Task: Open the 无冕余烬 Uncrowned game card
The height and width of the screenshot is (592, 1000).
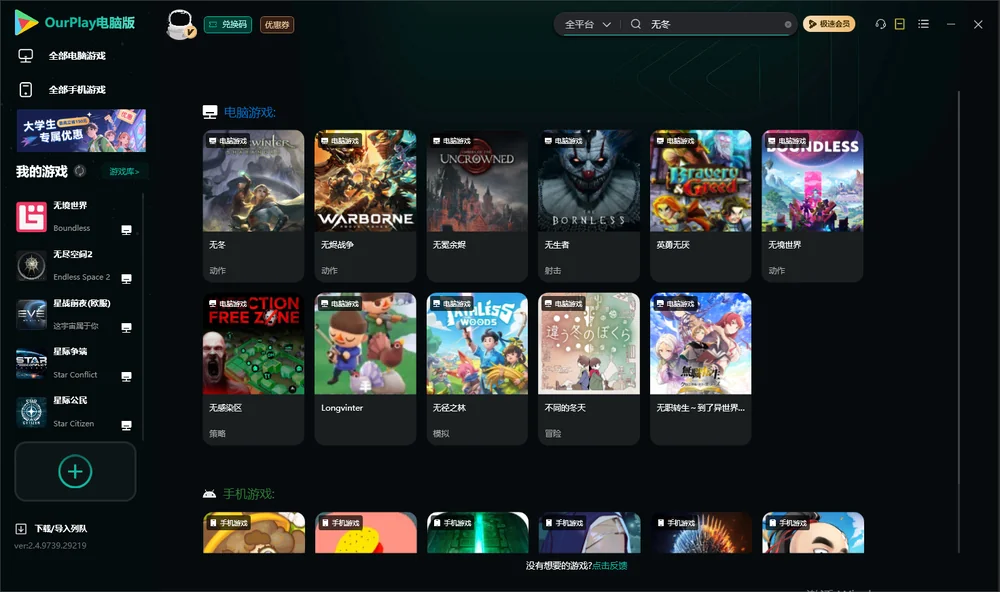Action: tap(477, 205)
